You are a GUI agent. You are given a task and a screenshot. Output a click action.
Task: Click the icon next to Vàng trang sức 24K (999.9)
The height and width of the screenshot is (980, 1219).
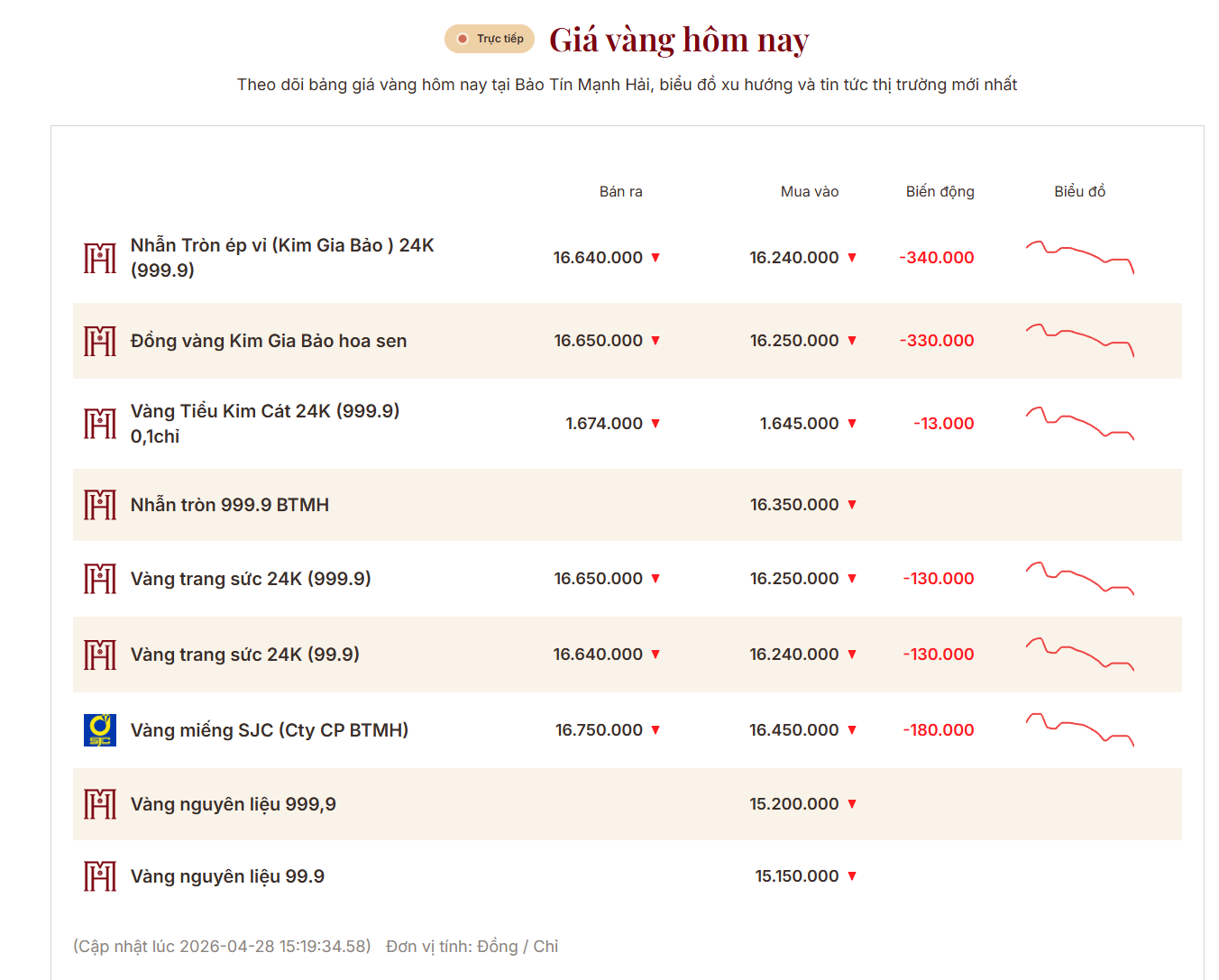coord(100,579)
